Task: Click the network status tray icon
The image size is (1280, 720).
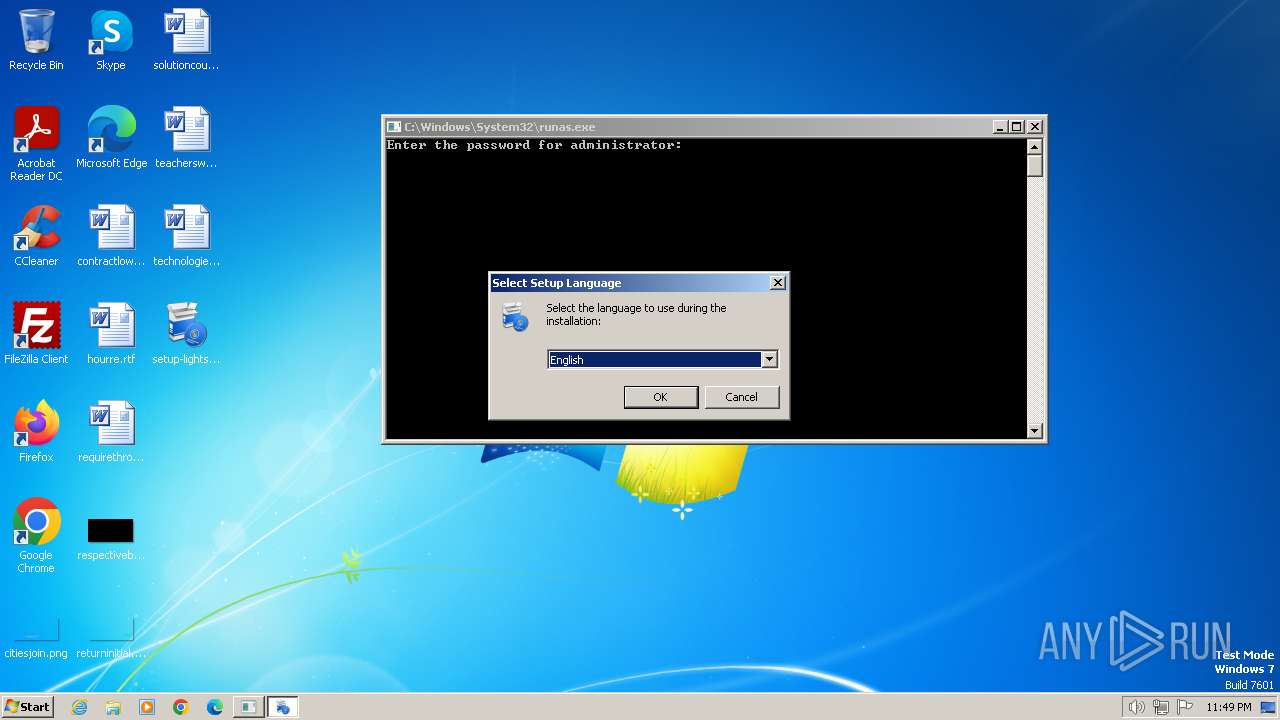Action: tap(1161, 707)
